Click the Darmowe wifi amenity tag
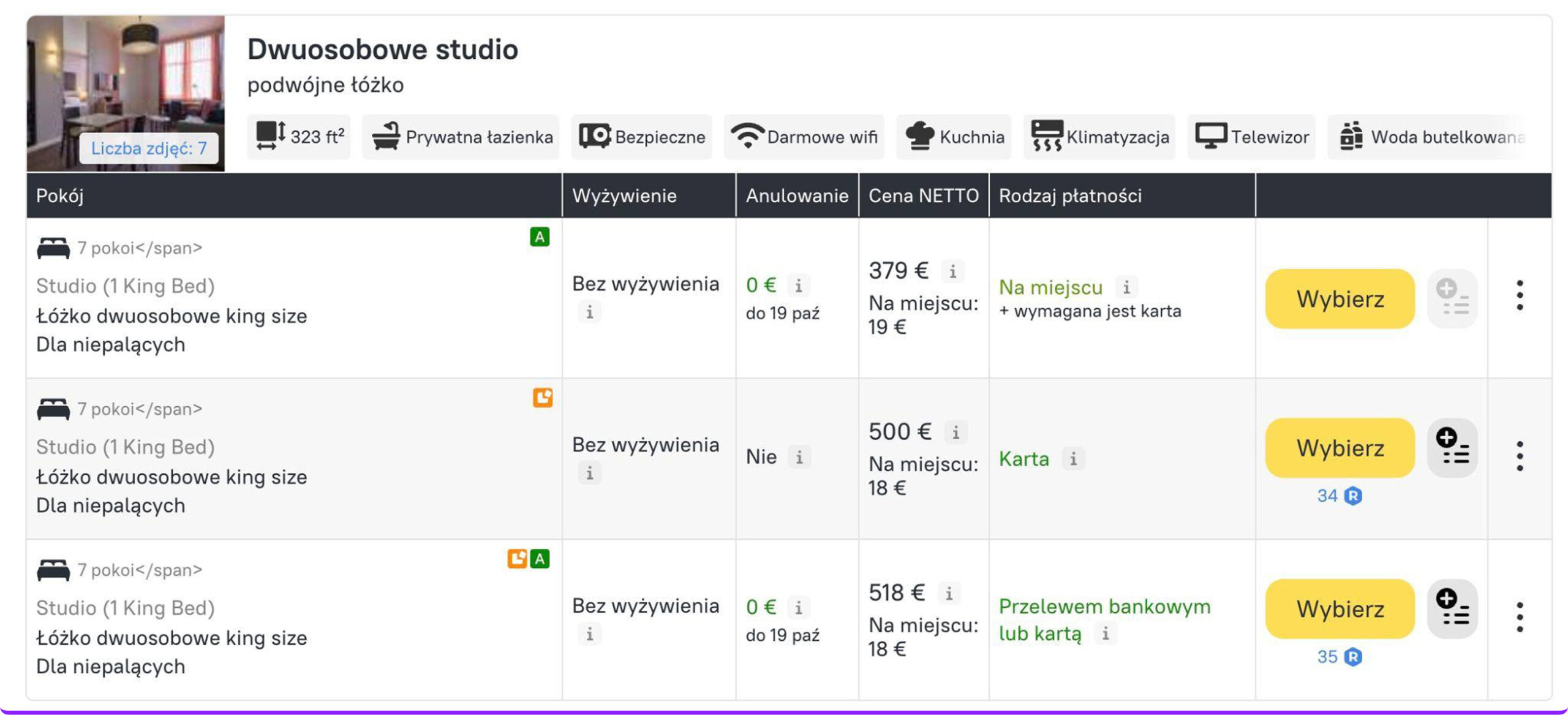 pos(804,137)
